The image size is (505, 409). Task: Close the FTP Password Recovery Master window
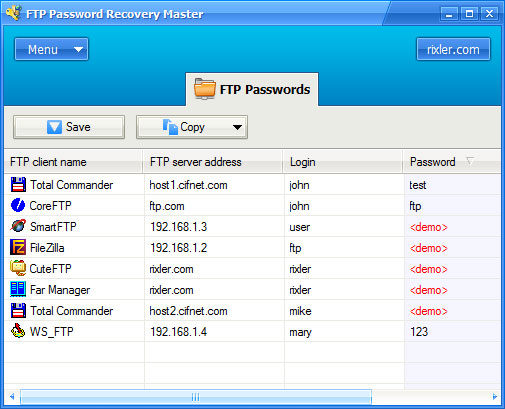point(489,14)
